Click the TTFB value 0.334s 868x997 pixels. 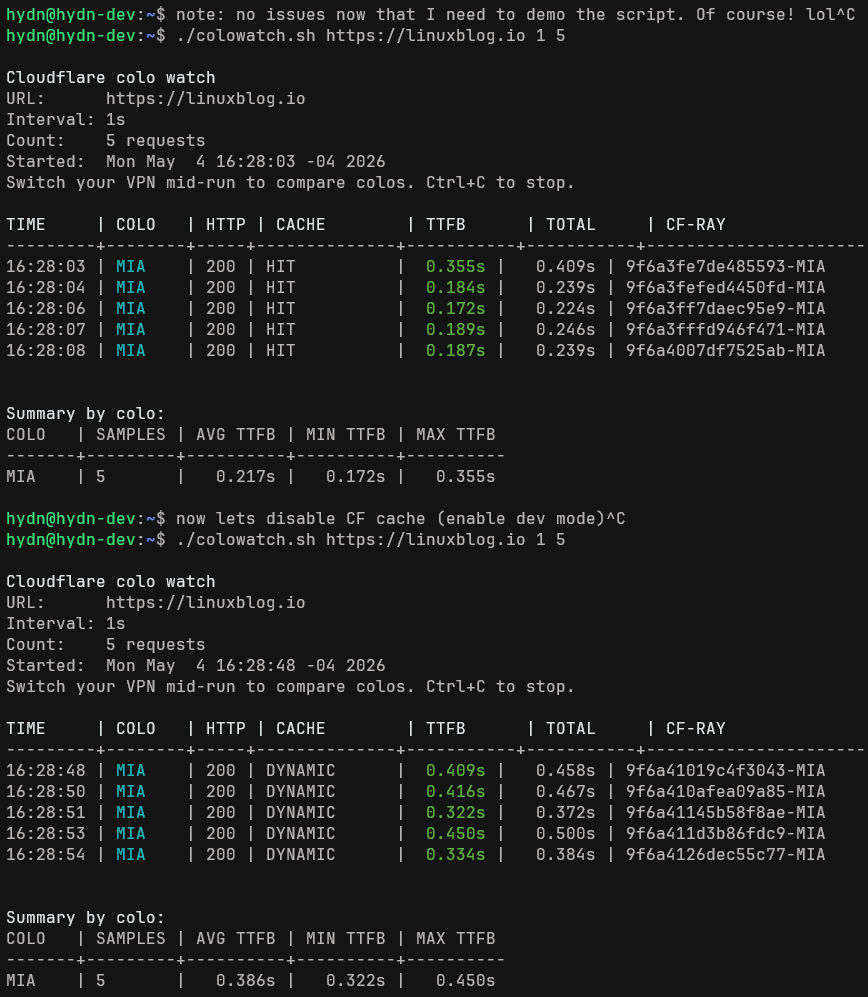click(x=455, y=855)
